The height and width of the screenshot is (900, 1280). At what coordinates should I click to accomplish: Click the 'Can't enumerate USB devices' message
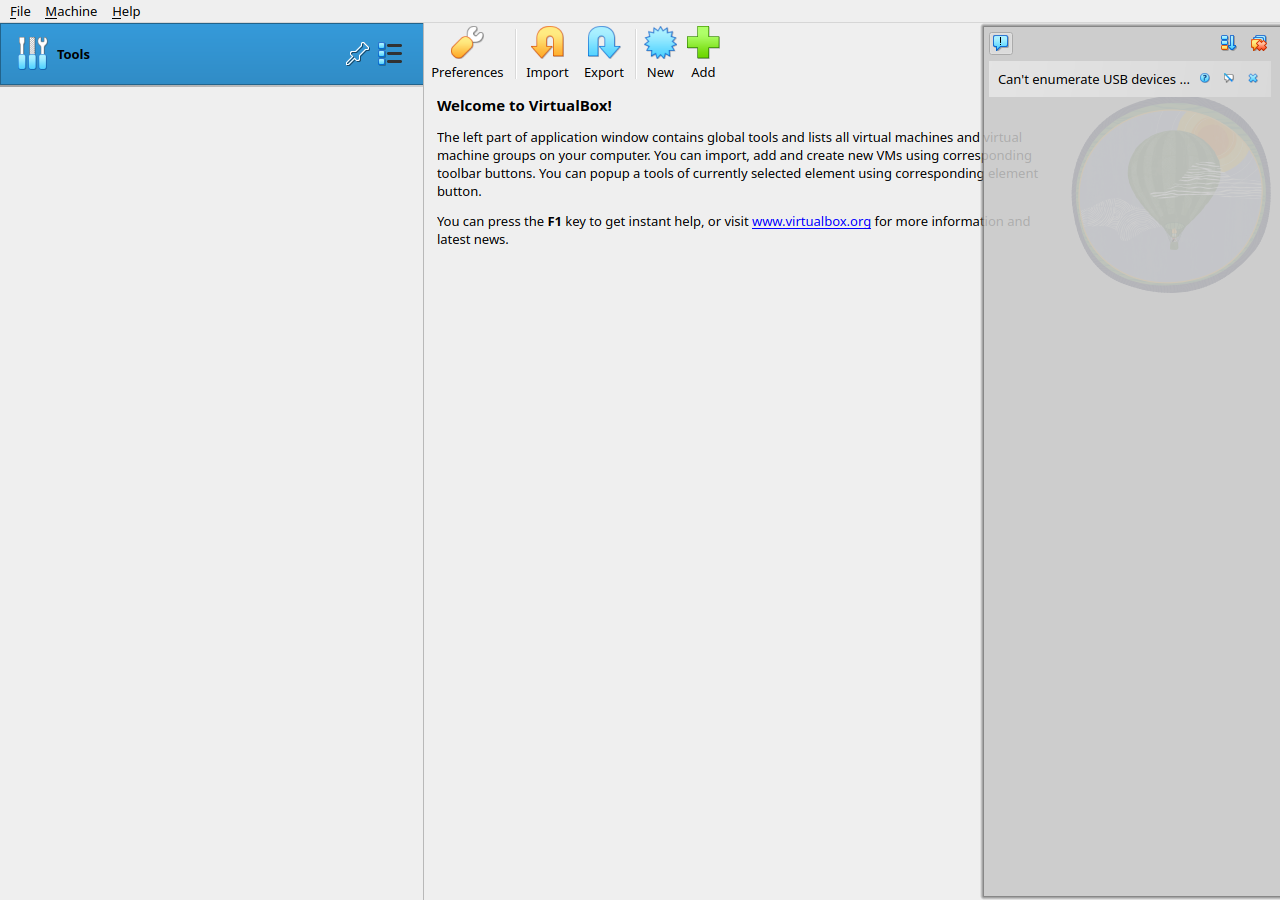point(1094,79)
